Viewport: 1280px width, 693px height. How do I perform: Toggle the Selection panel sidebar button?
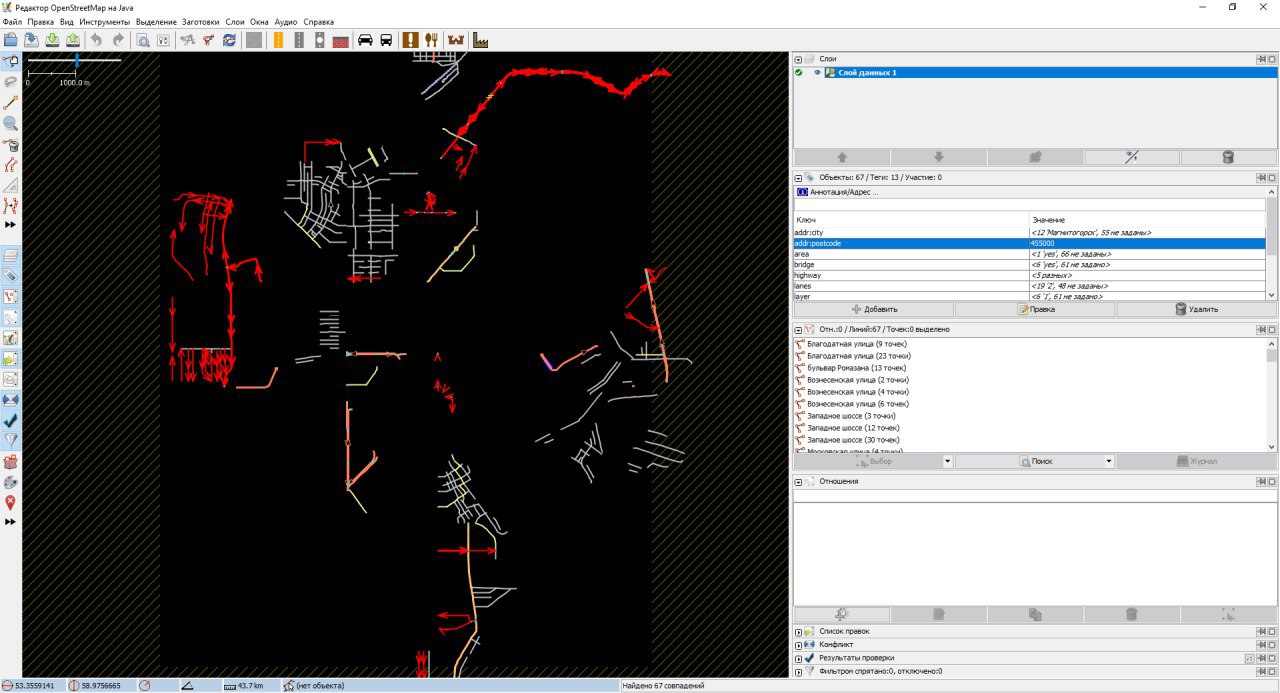coord(11,296)
